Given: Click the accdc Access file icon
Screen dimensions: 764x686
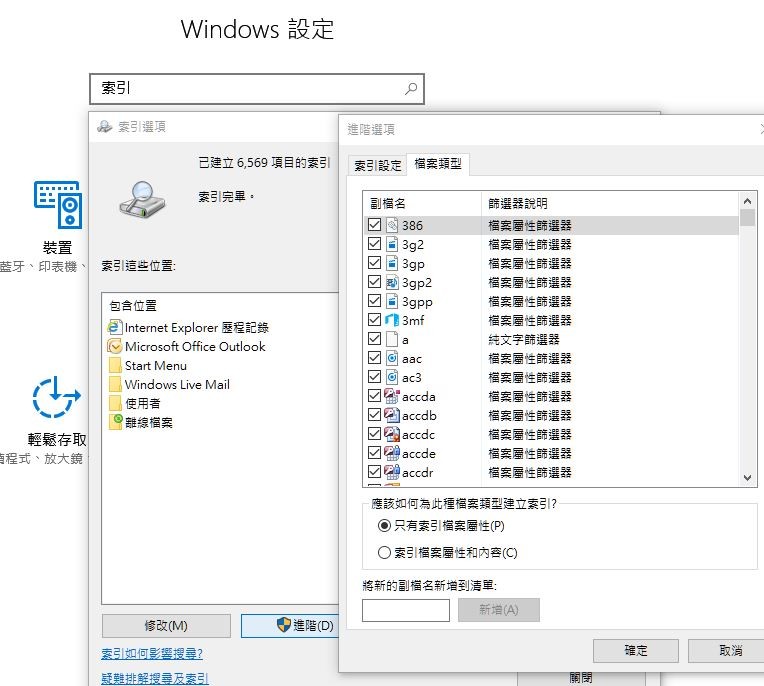Looking at the screenshot, I should point(392,434).
